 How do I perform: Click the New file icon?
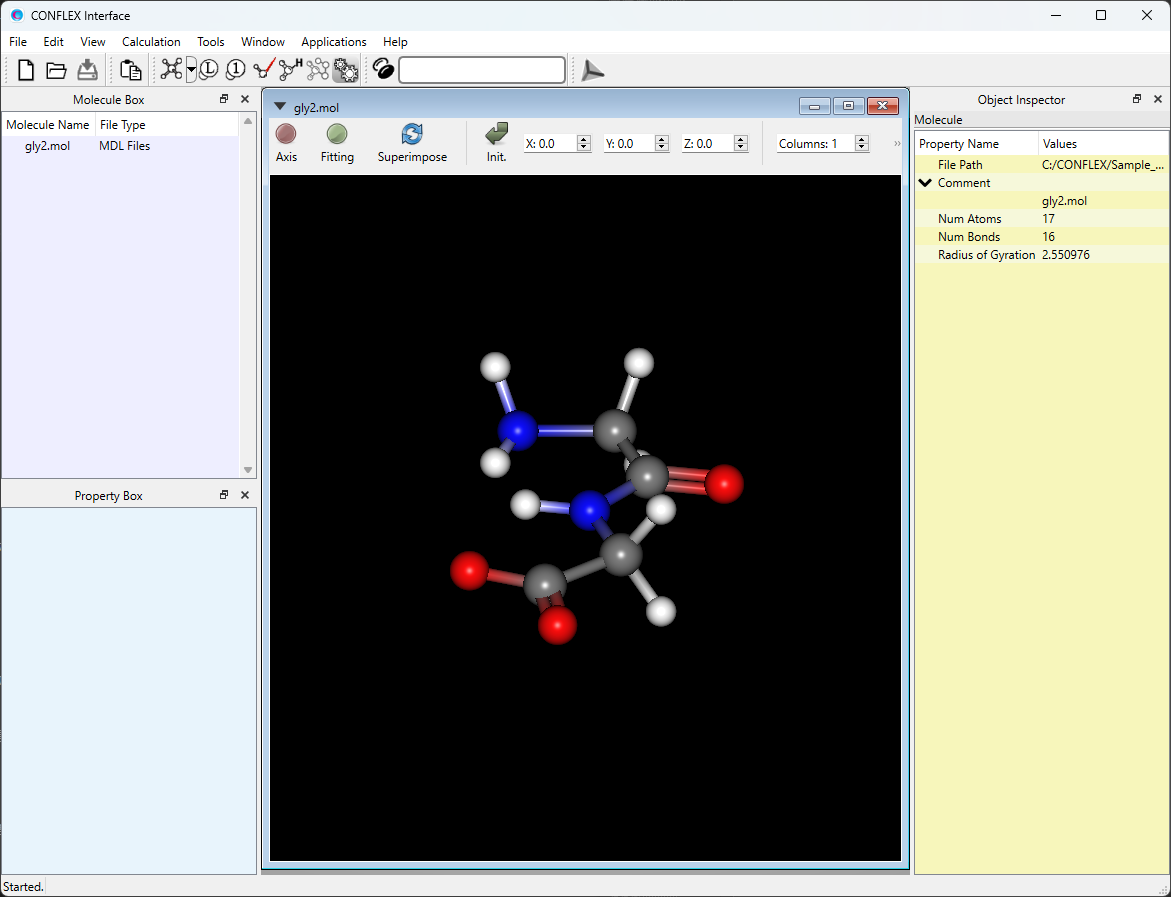[x=26, y=70]
